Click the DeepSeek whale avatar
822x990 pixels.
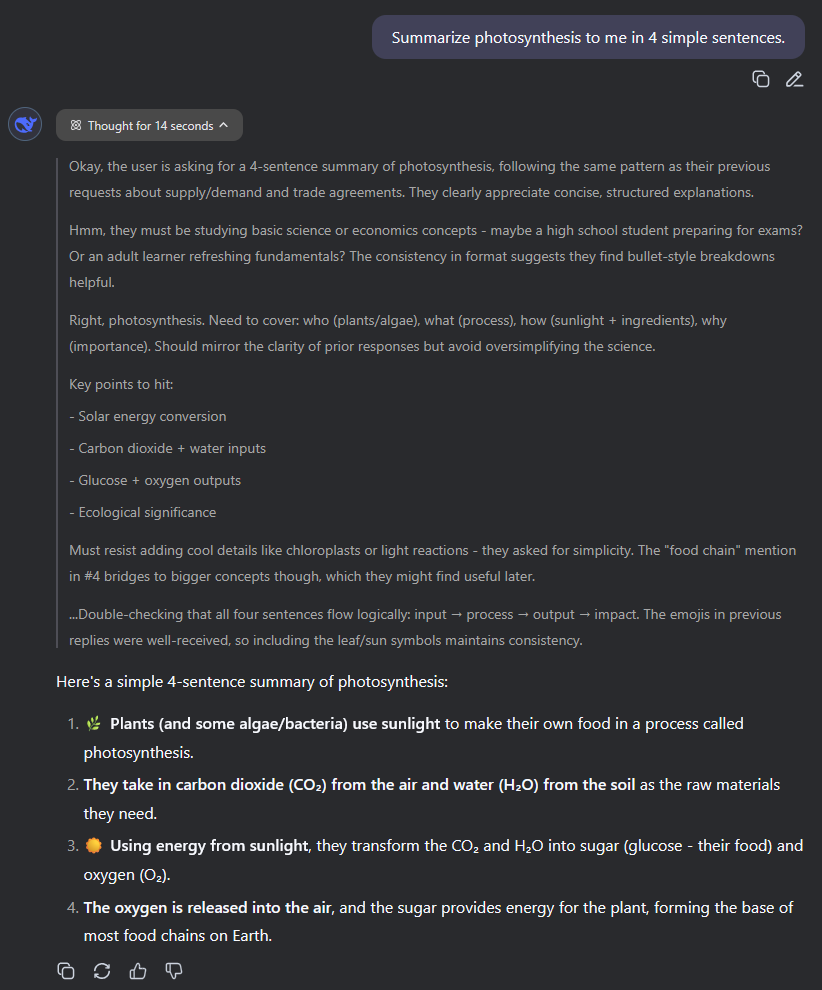pyautogui.click(x=25, y=124)
